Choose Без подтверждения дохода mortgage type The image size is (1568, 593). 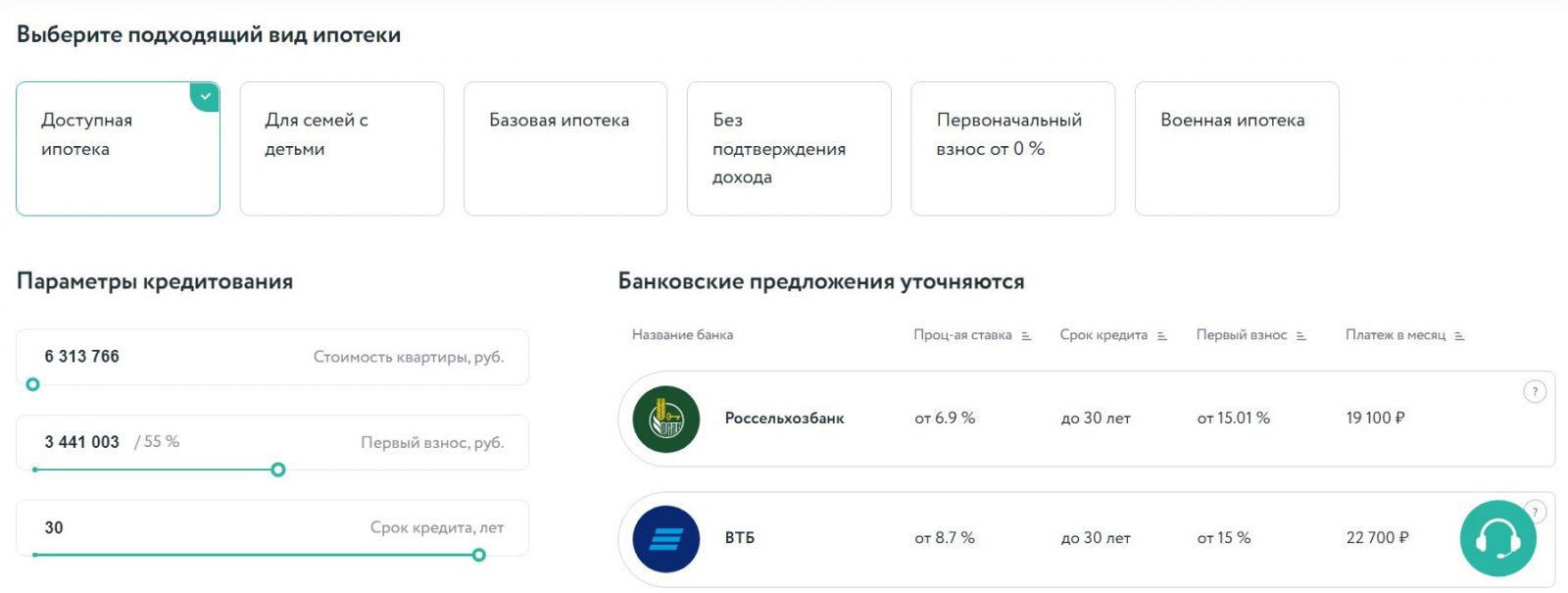(x=789, y=149)
